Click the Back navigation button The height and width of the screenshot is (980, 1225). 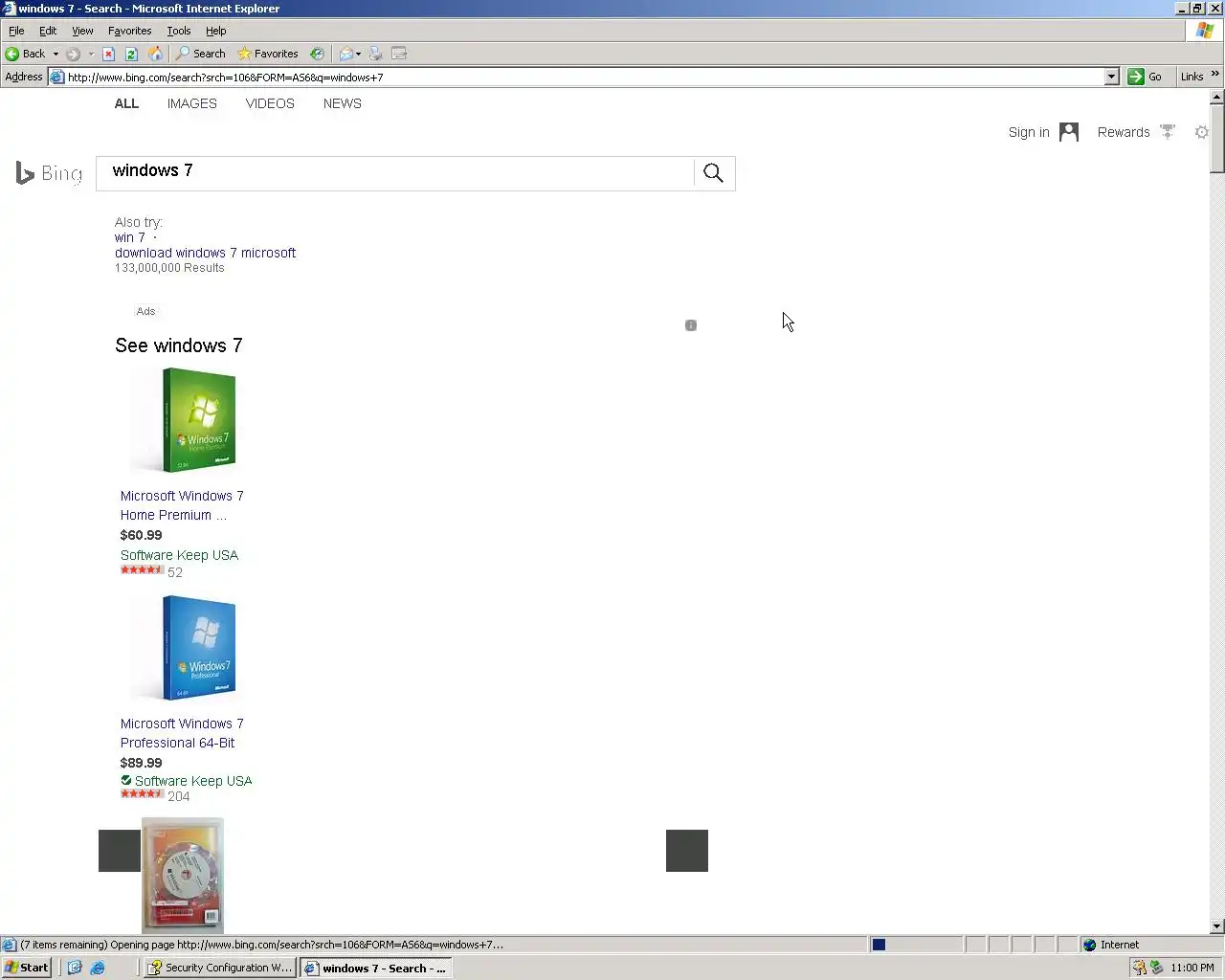tap(26, 54)
